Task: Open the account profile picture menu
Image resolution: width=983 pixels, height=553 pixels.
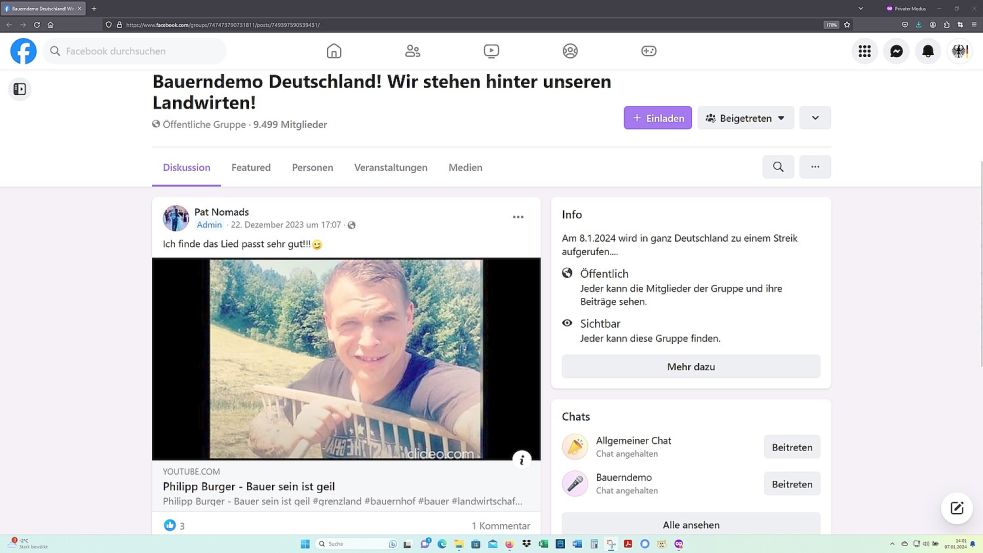Action: click(x=960, y=51)
